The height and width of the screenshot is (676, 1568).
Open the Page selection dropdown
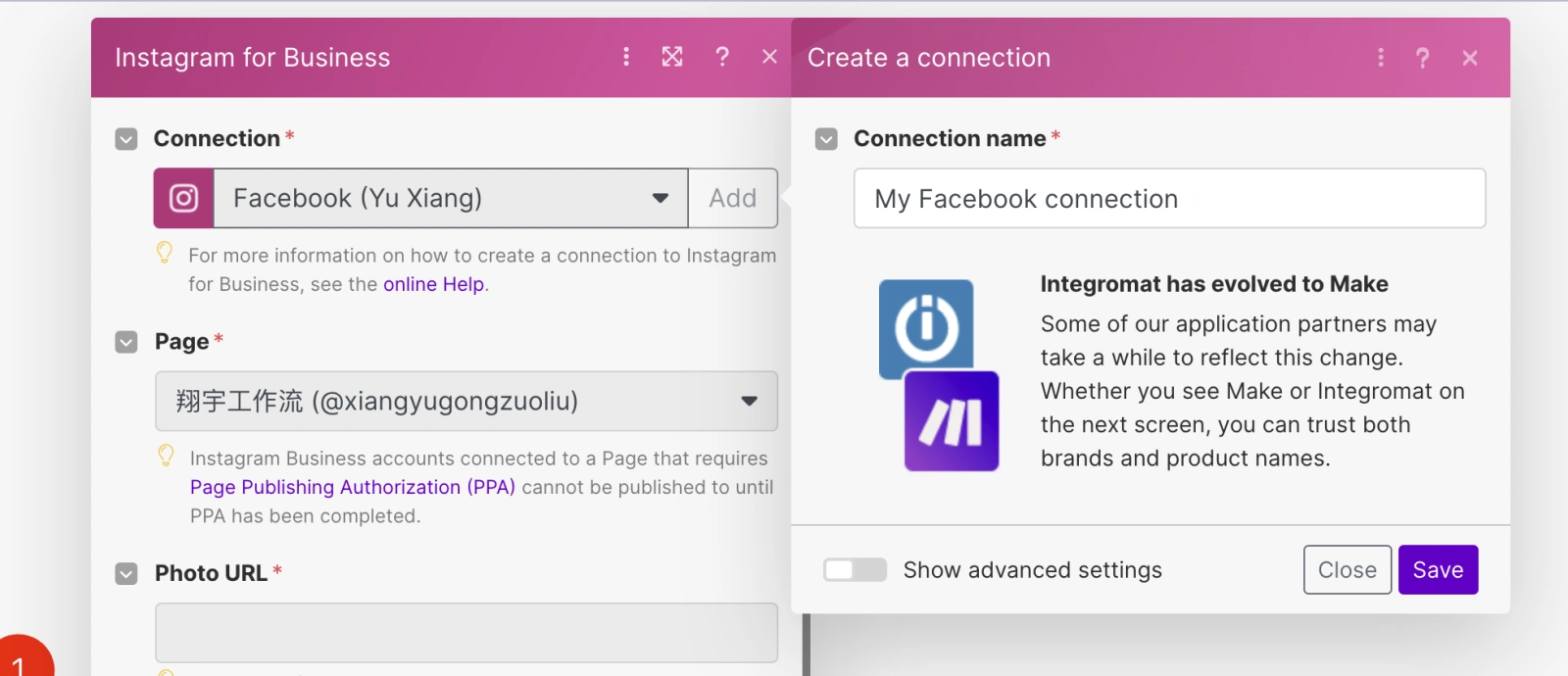465,401
